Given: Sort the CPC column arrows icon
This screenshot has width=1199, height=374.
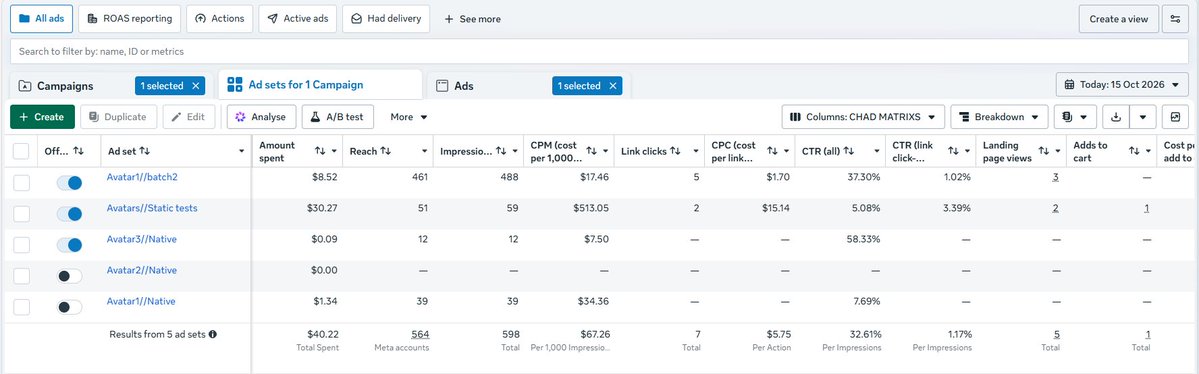Looking at the screenshot, I should click(x=772, y=151).
